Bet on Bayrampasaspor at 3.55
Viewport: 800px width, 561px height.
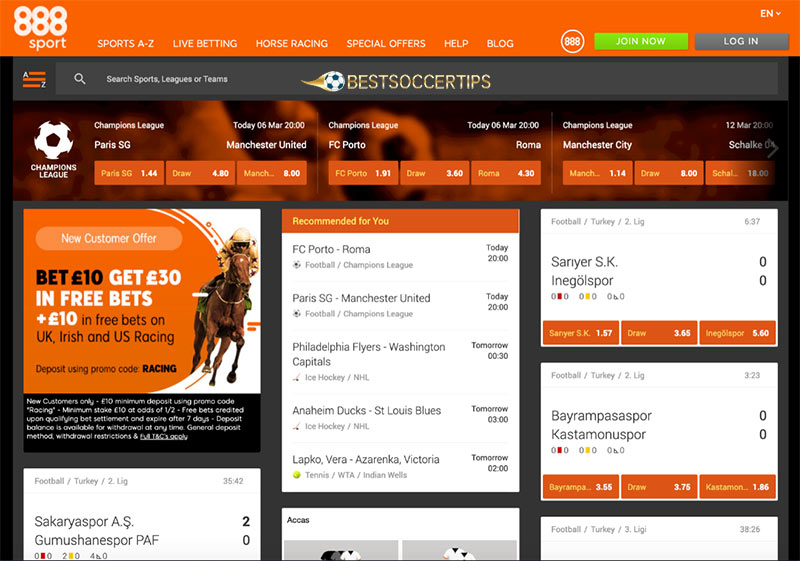tap(581, 487)
